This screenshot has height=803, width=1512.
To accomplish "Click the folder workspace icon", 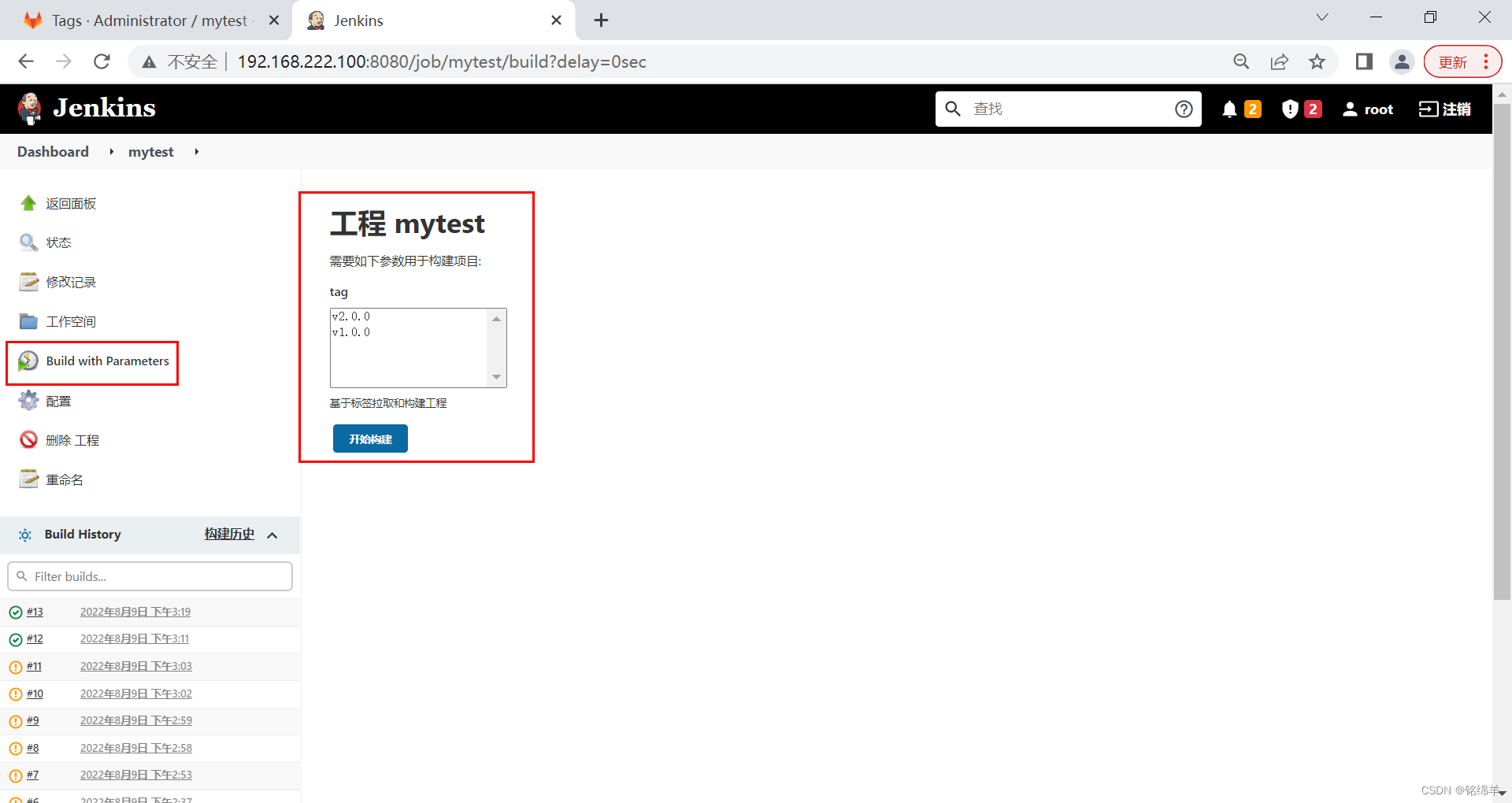I will (28, 321).
